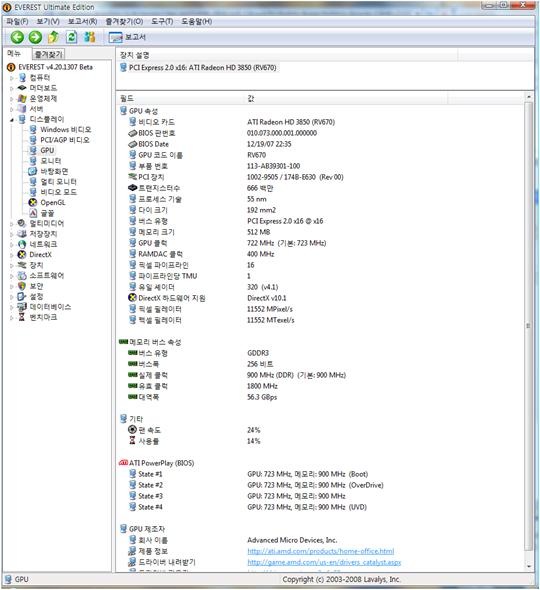Click the 멀티미디어 icon in tree
This screenshot has height=590, width=540.
(22, 224)
